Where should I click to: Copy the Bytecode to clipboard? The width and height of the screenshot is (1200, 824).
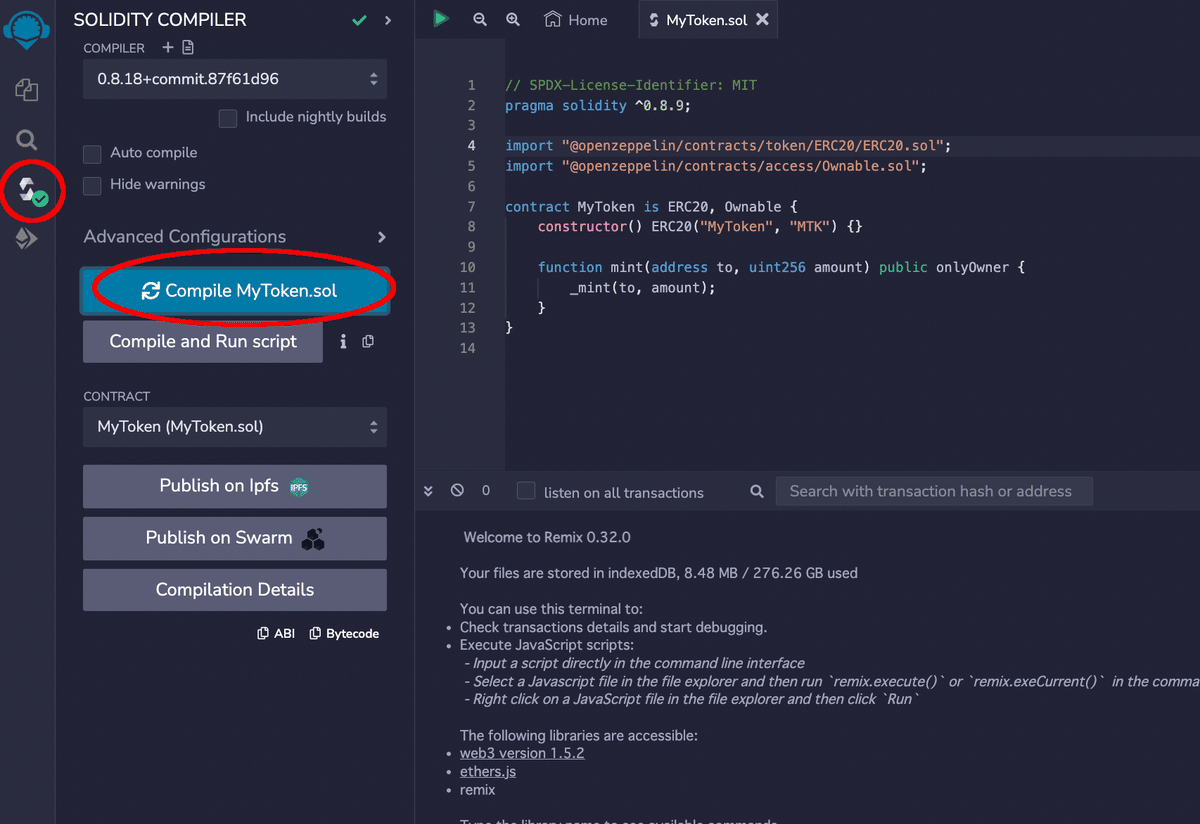[344, 633]
